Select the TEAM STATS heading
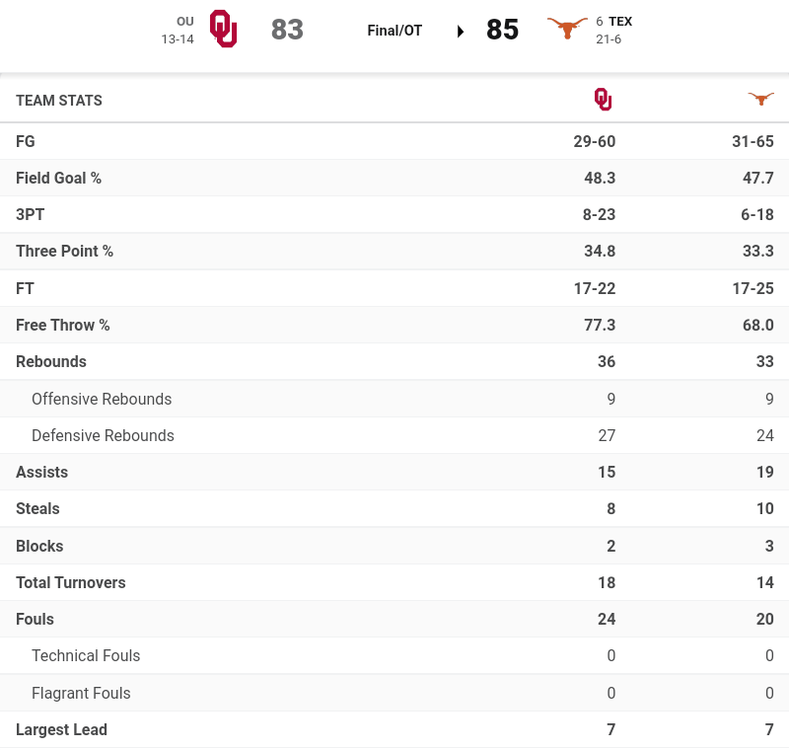This screenshot has width=789, height=750. tap(59, 100)
